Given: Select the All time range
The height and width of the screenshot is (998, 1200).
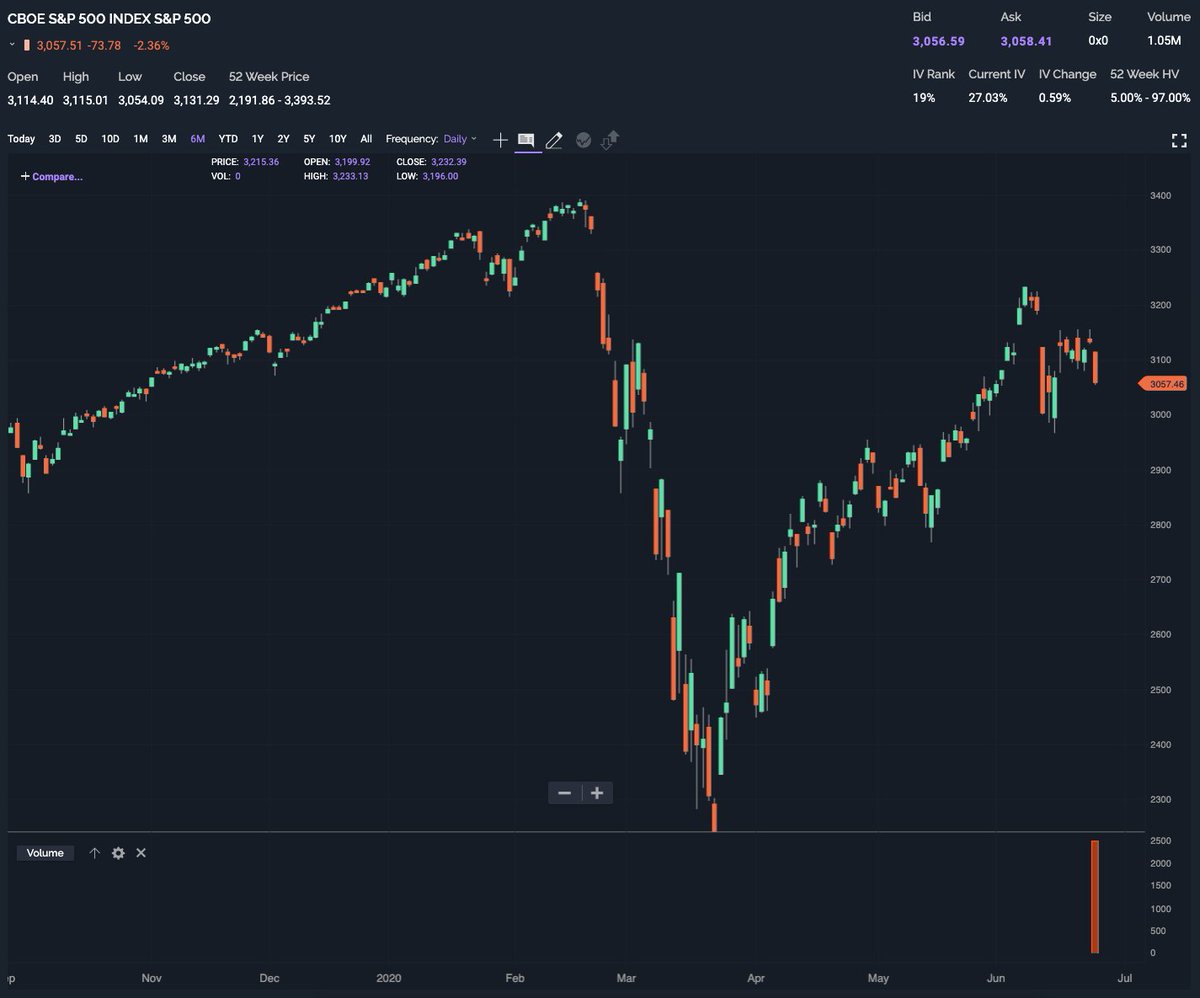Looking at the screenshot, I should 366,139.
